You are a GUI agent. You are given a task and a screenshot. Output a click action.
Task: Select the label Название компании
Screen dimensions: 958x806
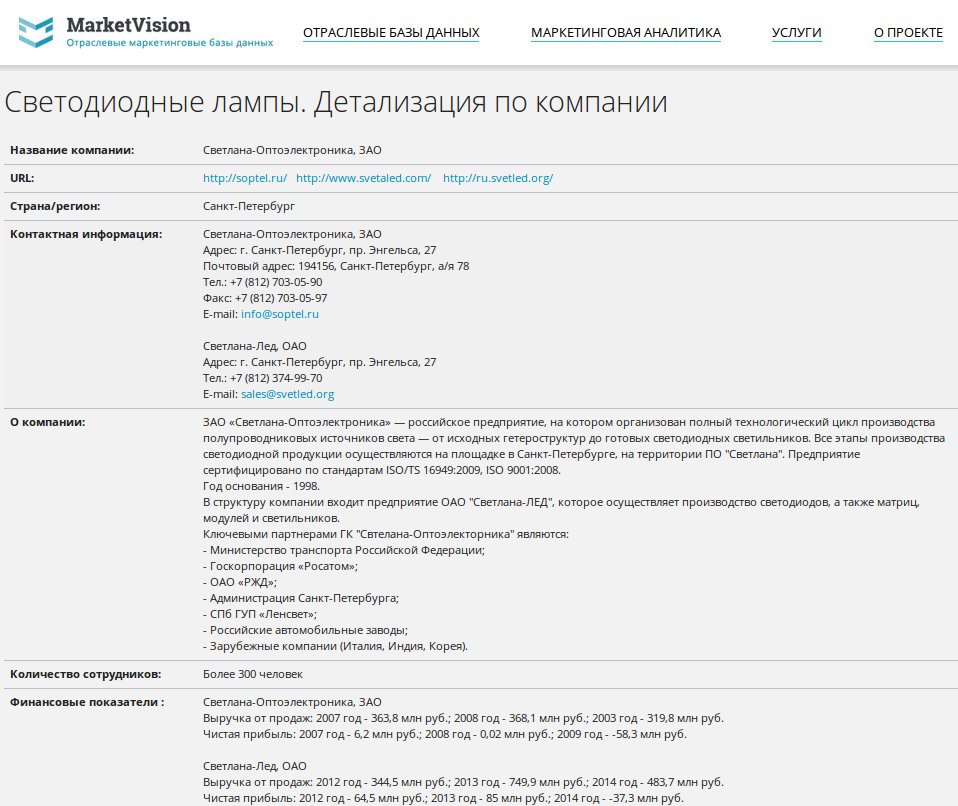pyautogui.click(x=72, y=150)
